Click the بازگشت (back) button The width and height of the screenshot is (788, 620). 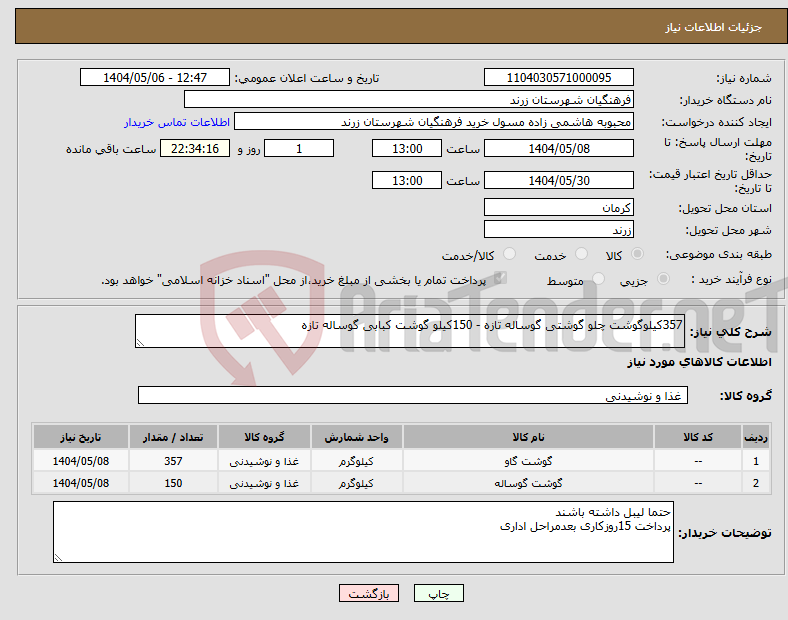click(x=369, y=593)
